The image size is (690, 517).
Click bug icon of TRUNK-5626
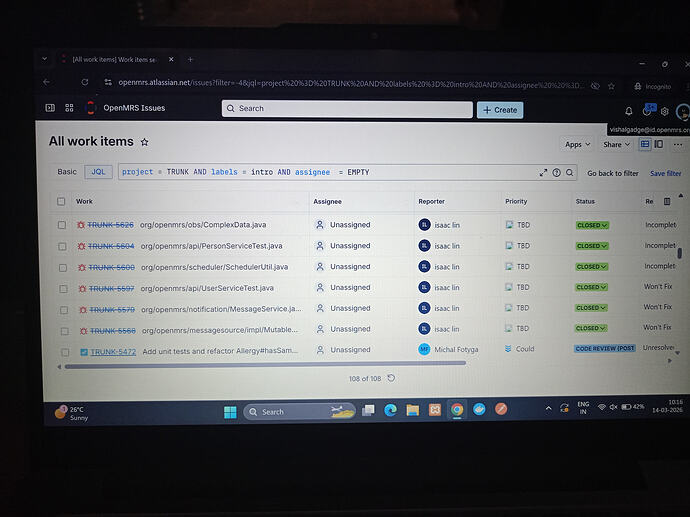tap(81, 225)
